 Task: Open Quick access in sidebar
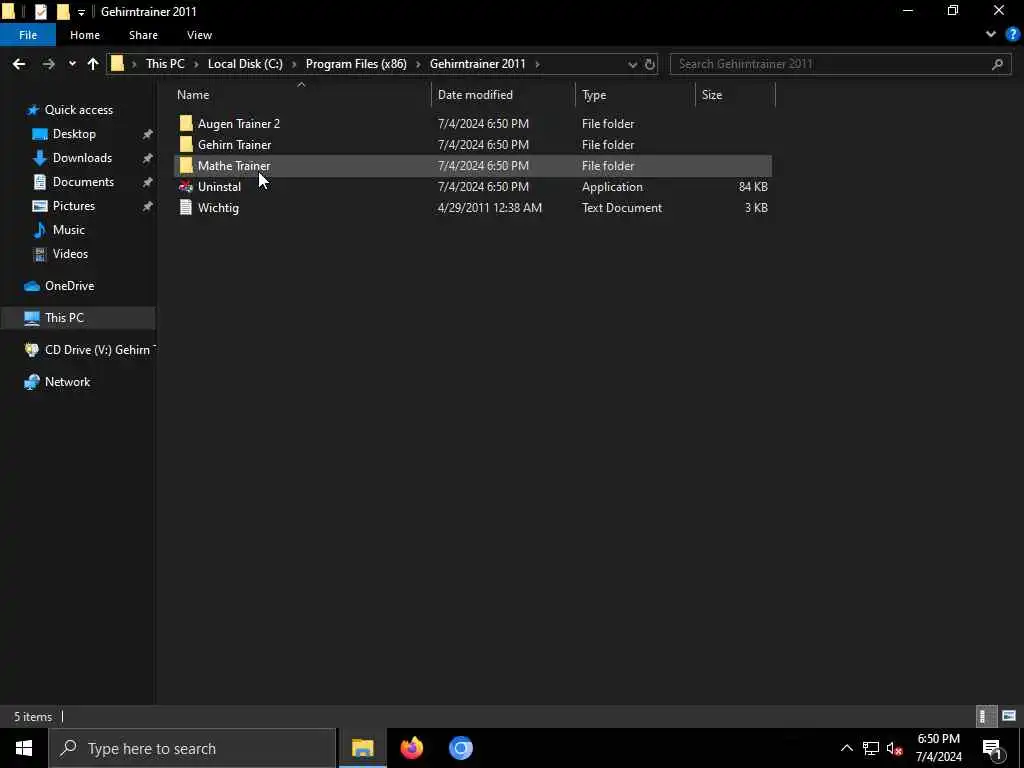tap(78, 110)
